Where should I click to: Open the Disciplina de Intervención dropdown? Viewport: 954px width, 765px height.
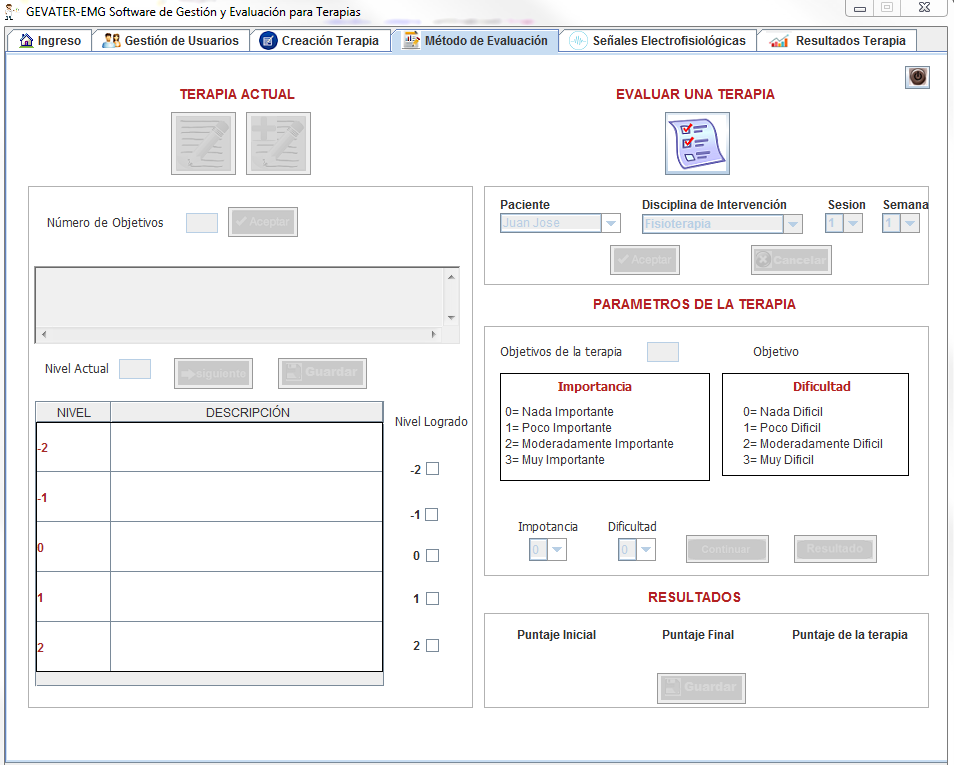[792, 224]
